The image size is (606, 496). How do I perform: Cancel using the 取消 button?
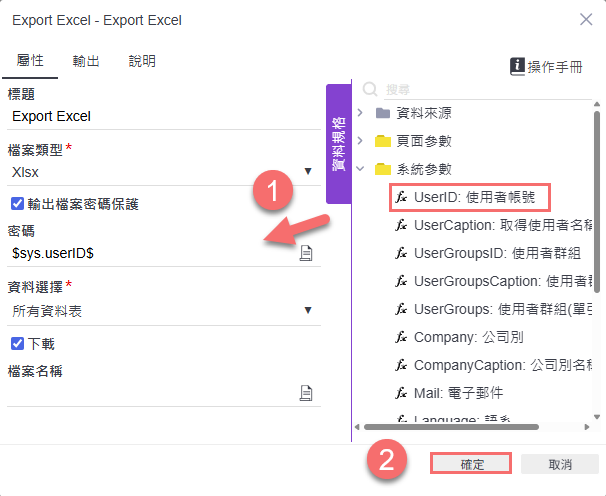(x=560, y=464)
